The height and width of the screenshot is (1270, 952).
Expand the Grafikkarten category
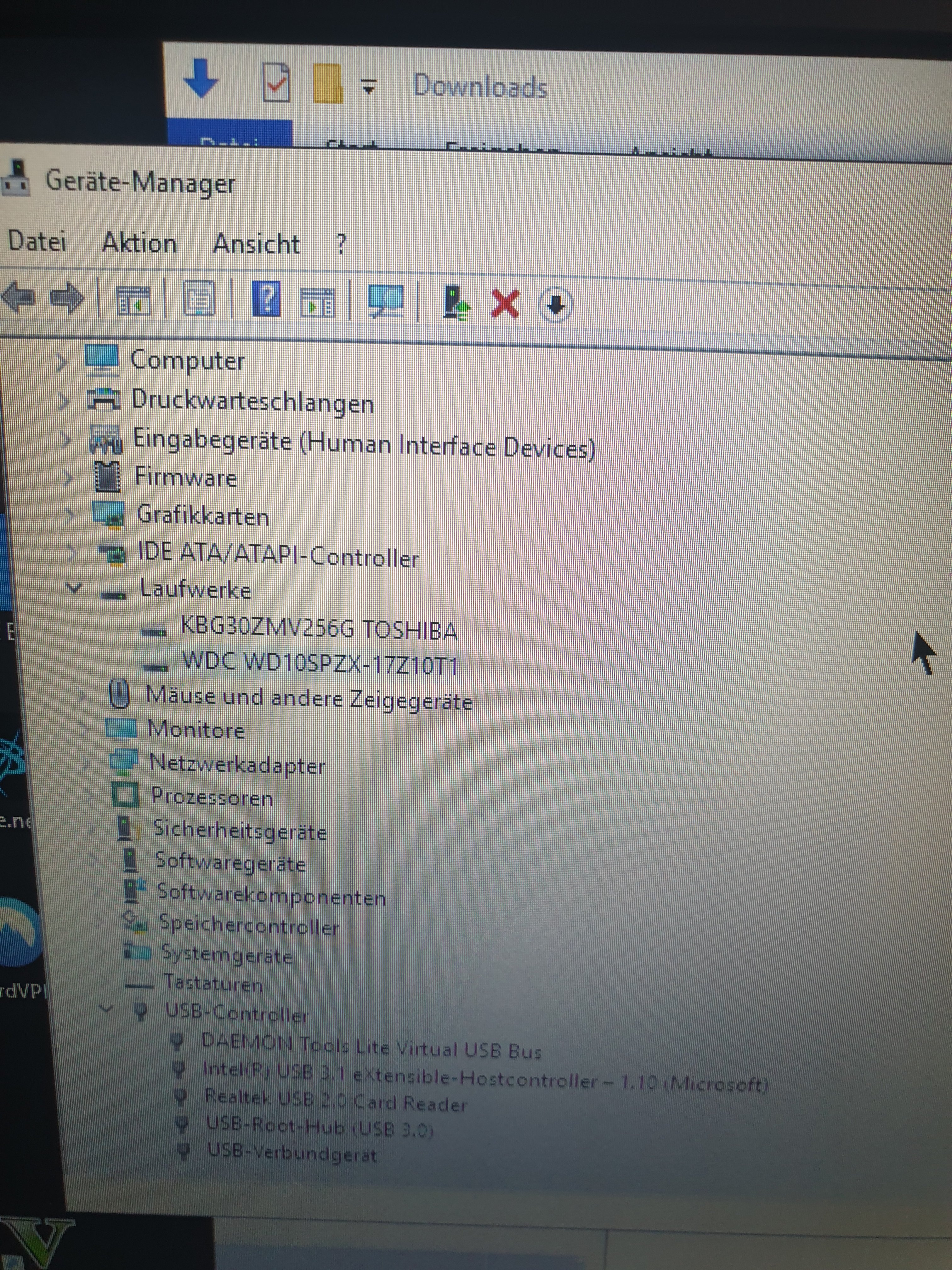coord(70,515)
